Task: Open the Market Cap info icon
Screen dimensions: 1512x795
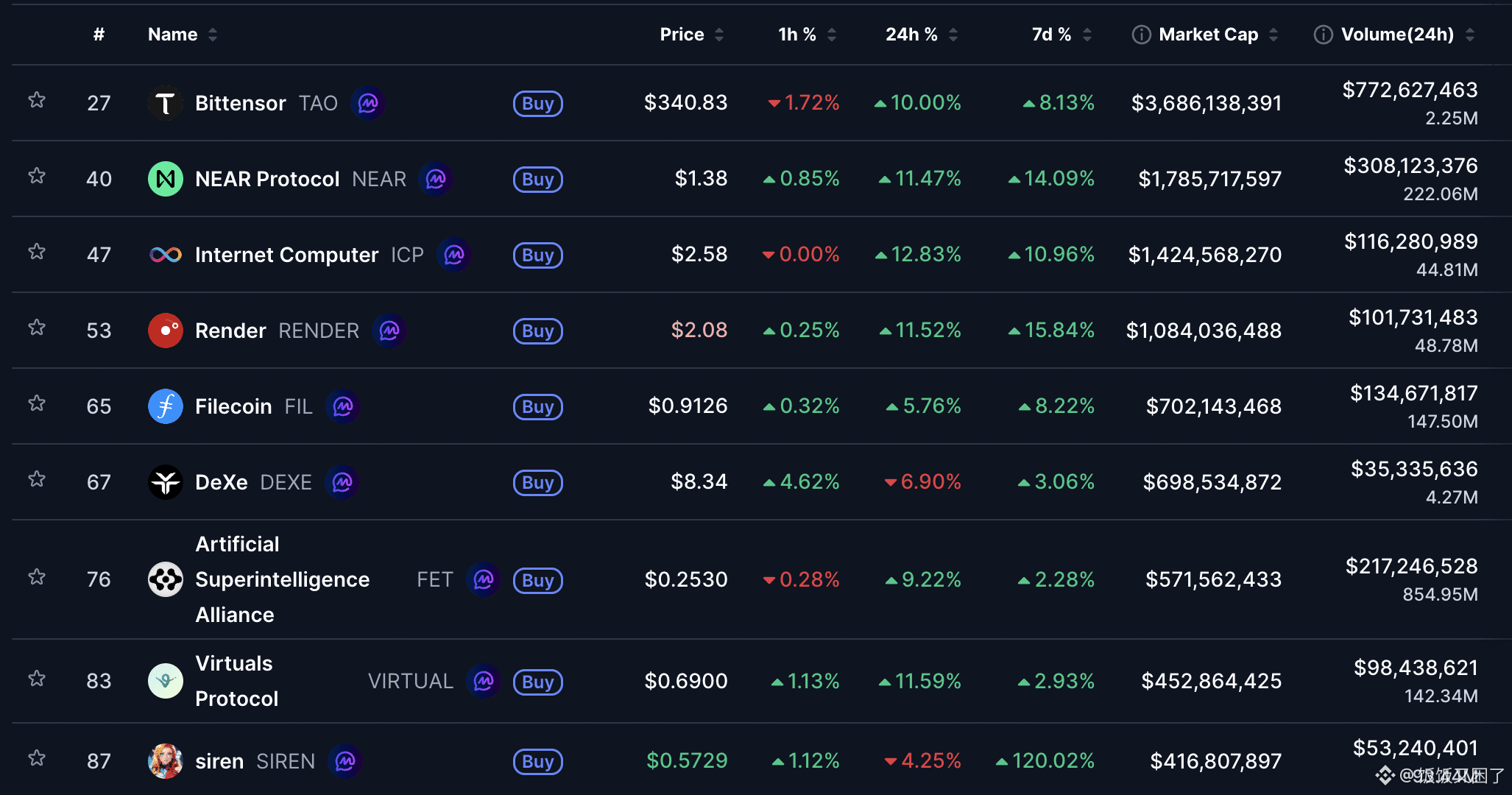Action: click(x=1141, y=35)
